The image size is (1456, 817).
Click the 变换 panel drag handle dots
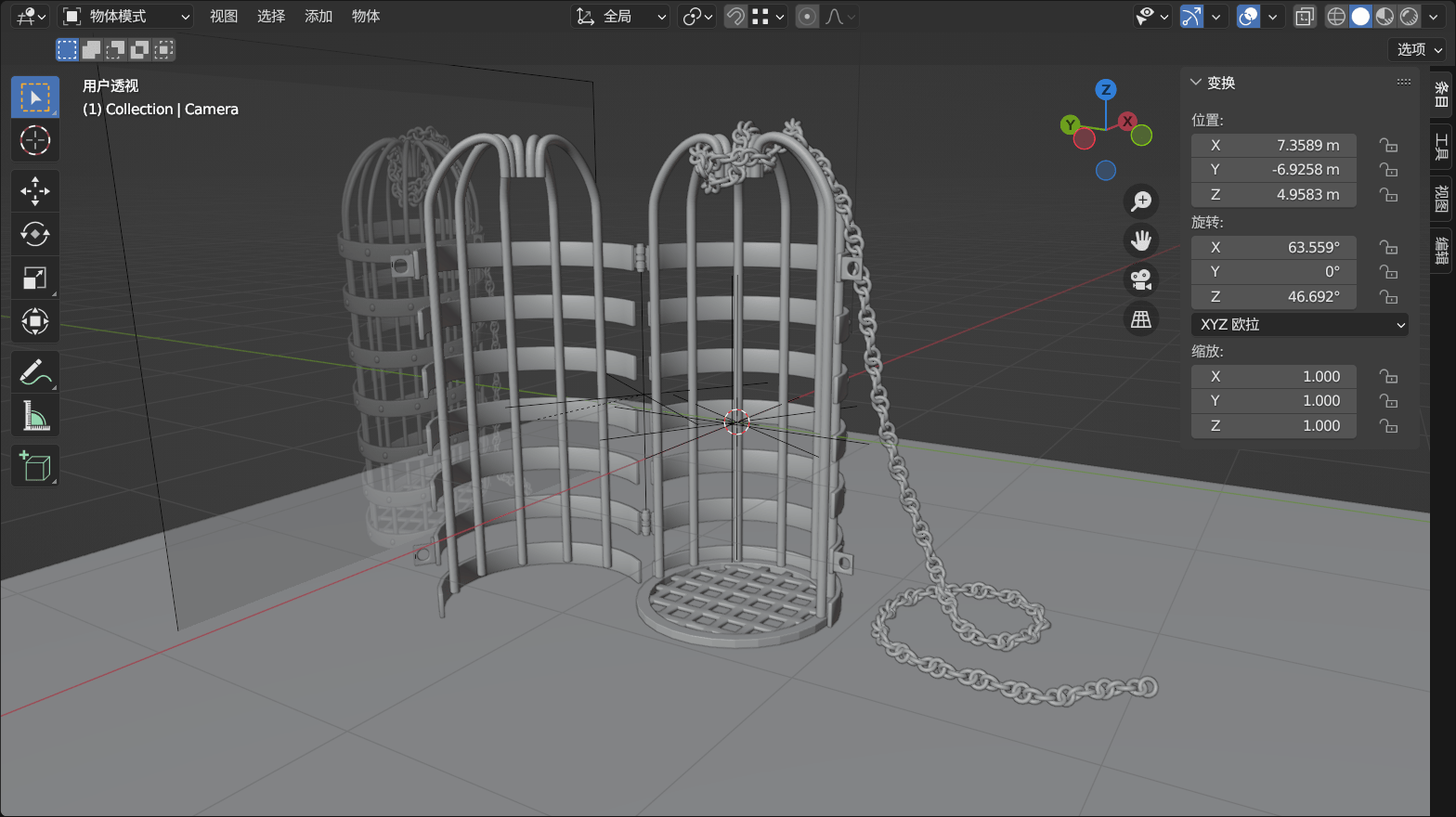(1404, 83)
